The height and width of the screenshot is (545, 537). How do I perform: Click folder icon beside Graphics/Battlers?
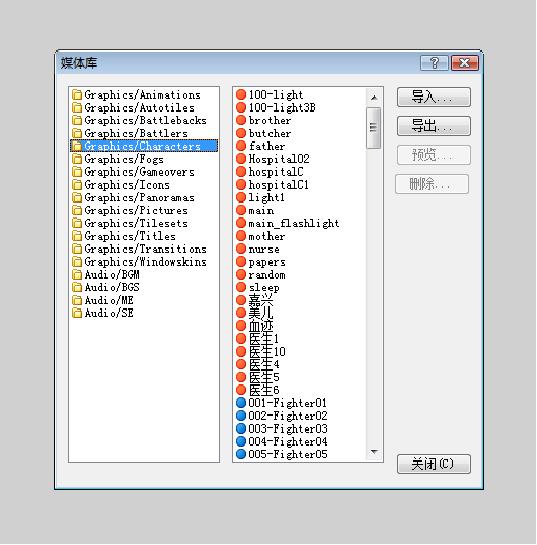77,133
